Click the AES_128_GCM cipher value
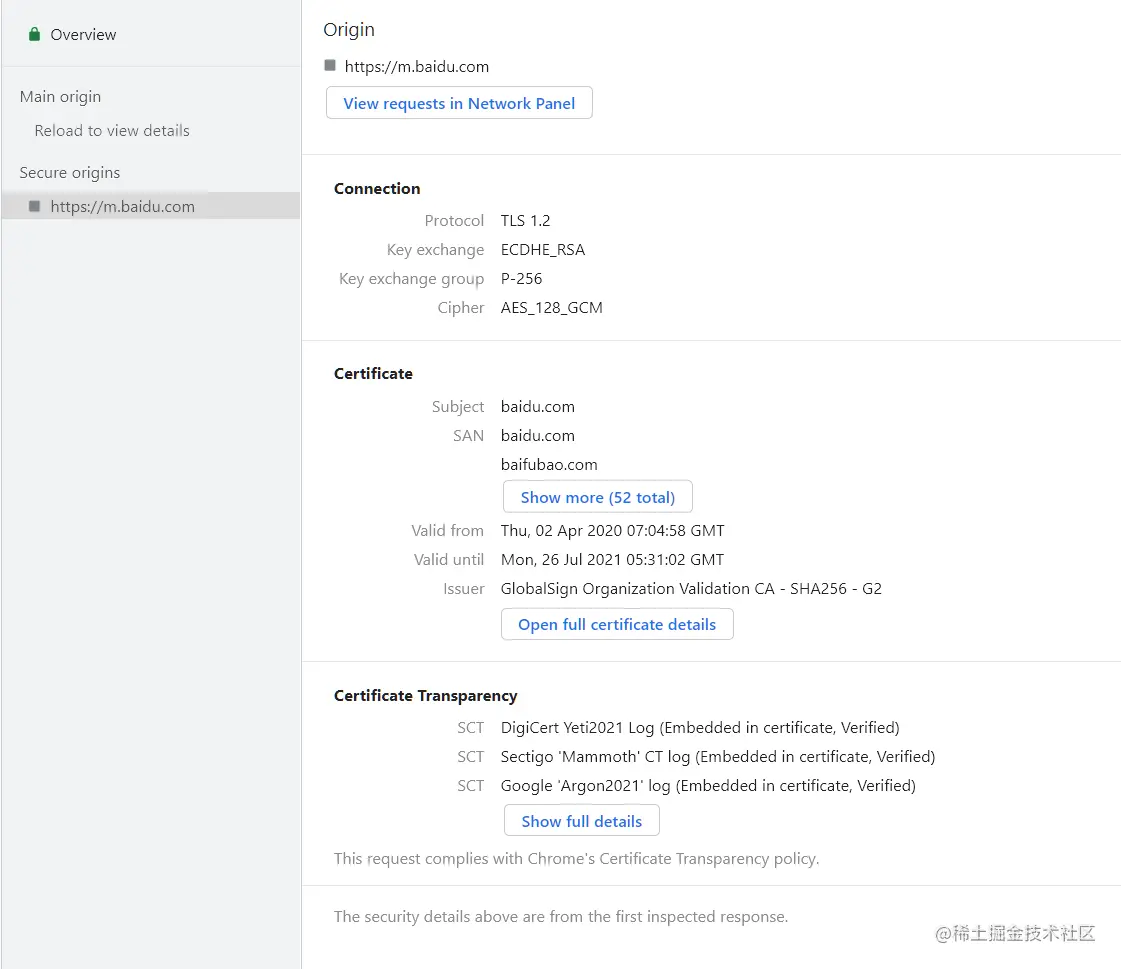Viewport: 1121px width, 969px height. (x=551, y=308)
